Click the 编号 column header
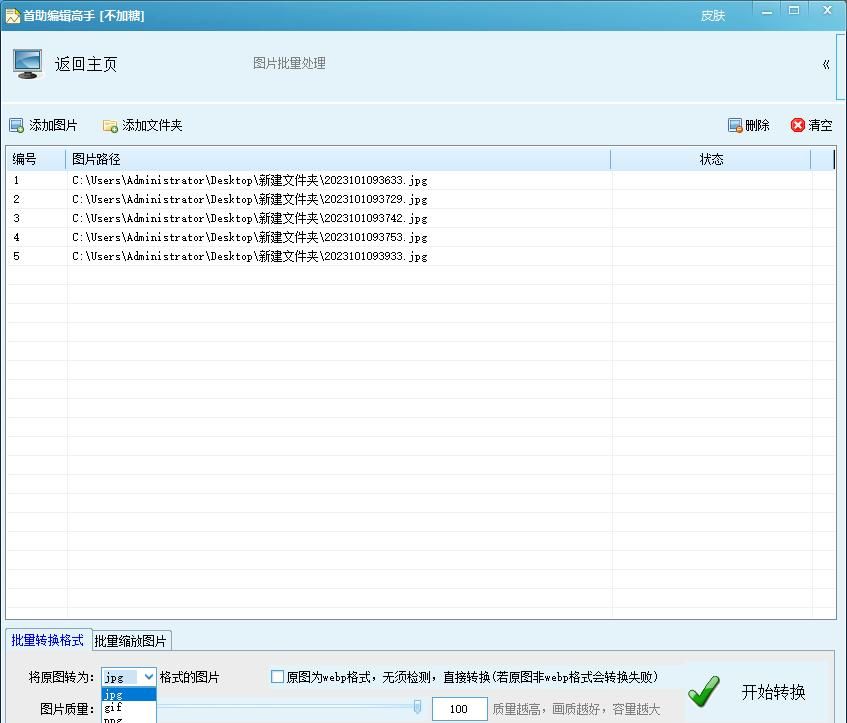847x723 pixels. coord(36,159)
